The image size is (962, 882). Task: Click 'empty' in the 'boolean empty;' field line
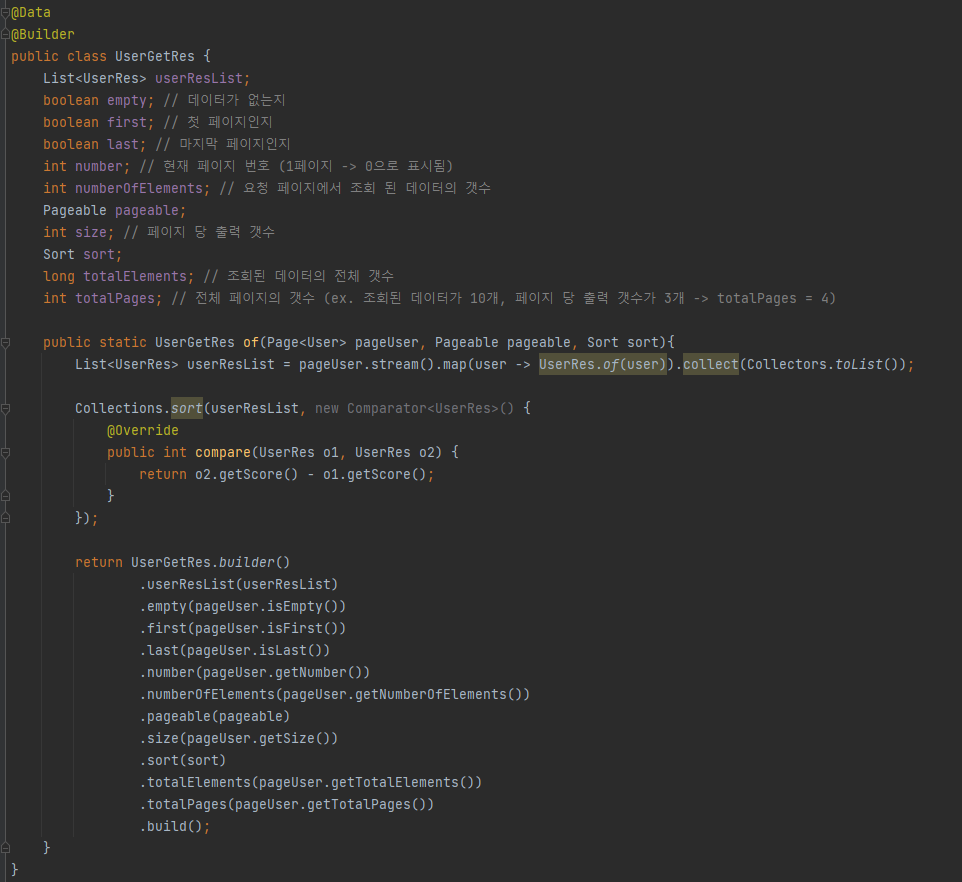tap(127, 101)
